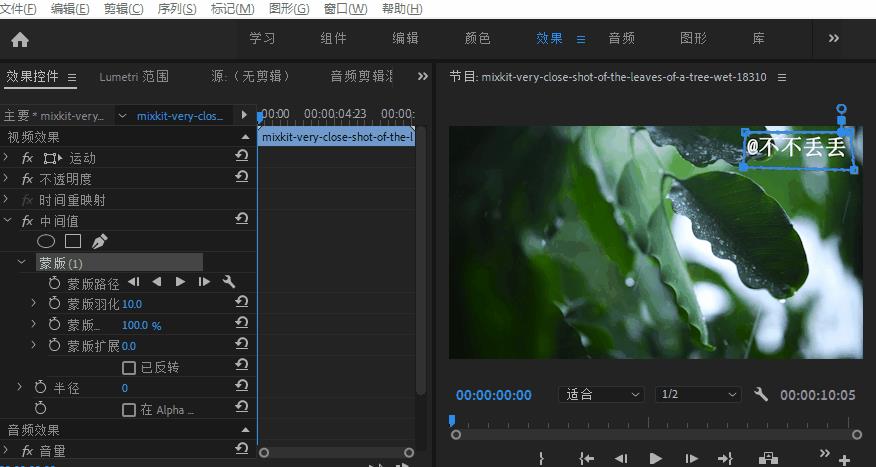The image size is (876, 467).
Task: Toggle the 音量 fx effect
Action: tap(27, 451)
